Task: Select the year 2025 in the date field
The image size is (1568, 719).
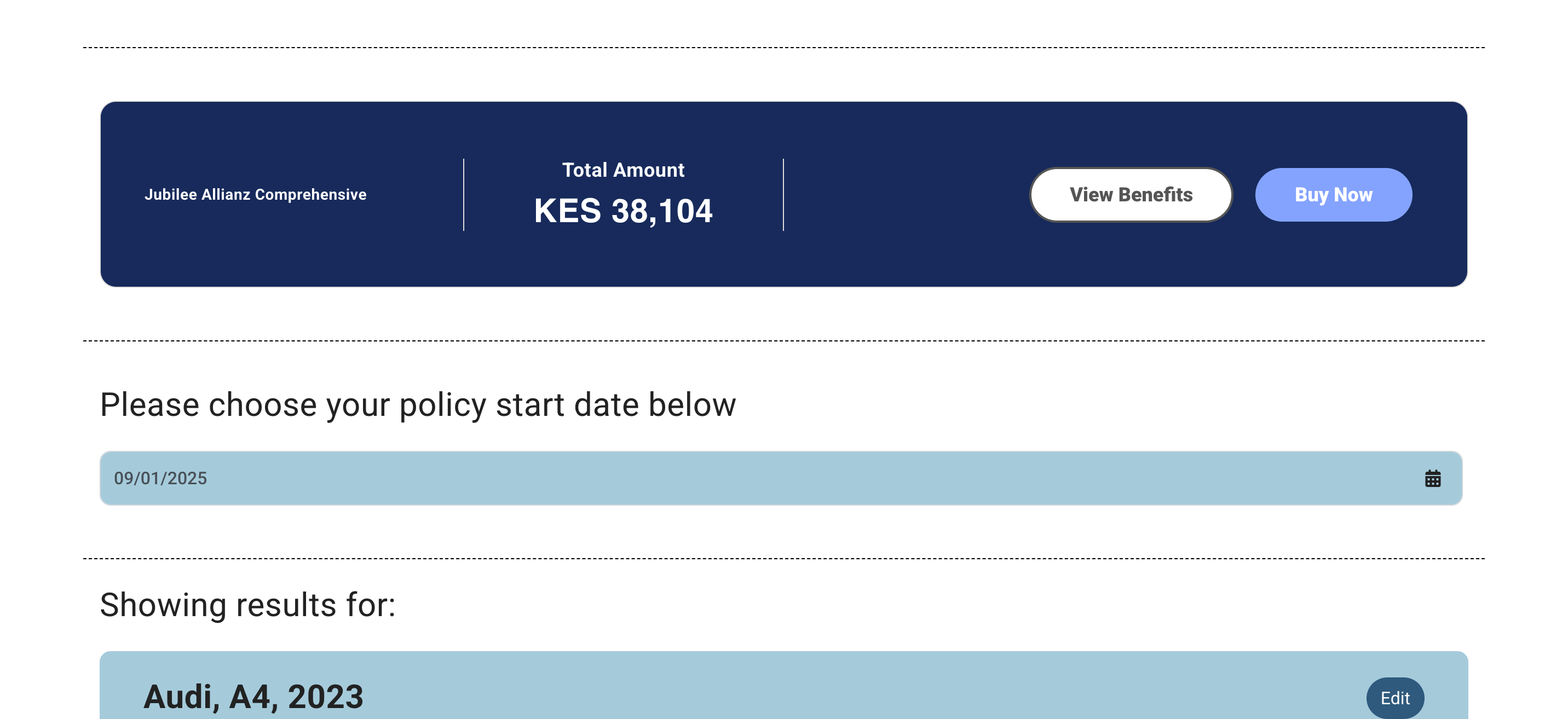Action: pos(187,479)
